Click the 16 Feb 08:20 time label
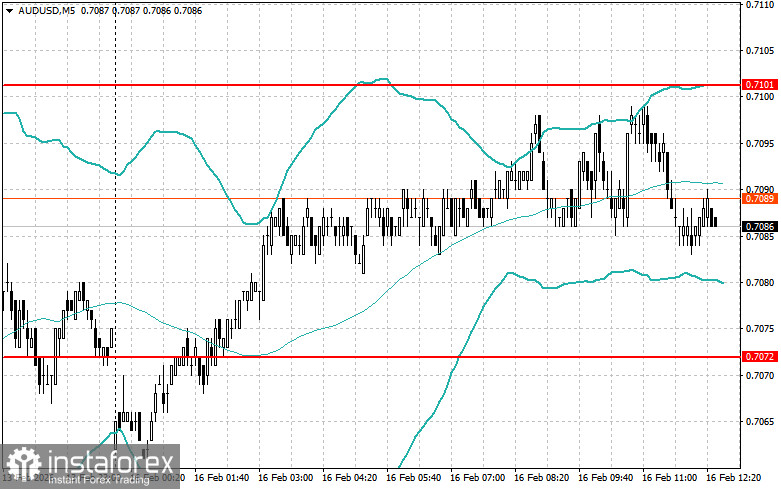Viewport: 781px width, 489px height. (541, 478)
